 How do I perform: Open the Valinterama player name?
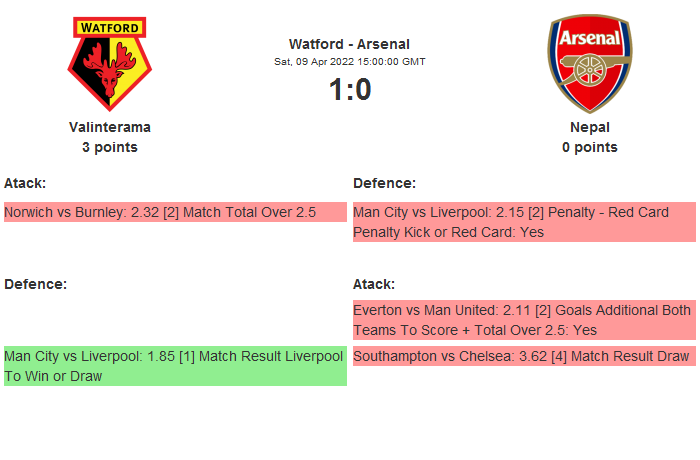pyautogui.click(x=110, y=127)
